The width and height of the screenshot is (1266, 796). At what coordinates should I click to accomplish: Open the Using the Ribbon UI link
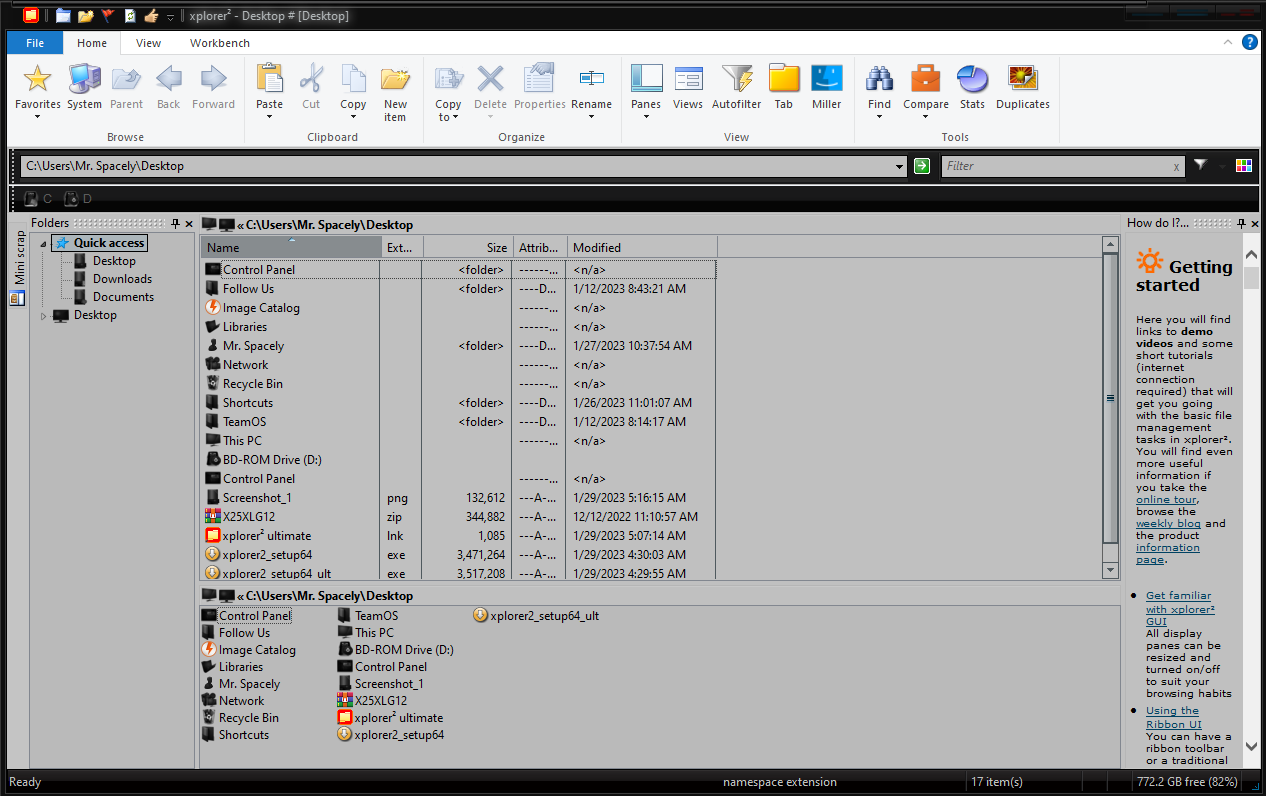point(1173,717)
